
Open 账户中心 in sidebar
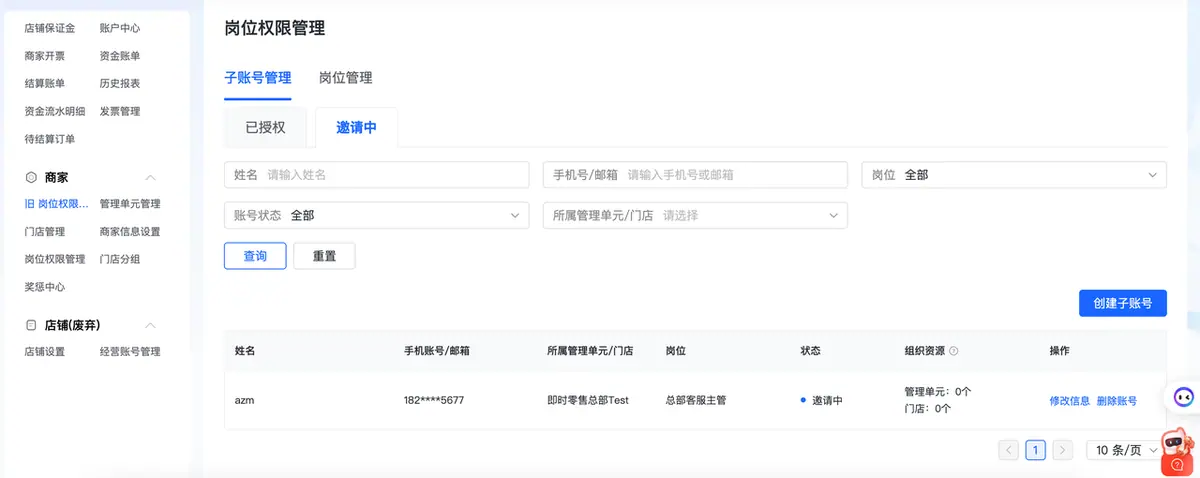[x=120, y=28]
